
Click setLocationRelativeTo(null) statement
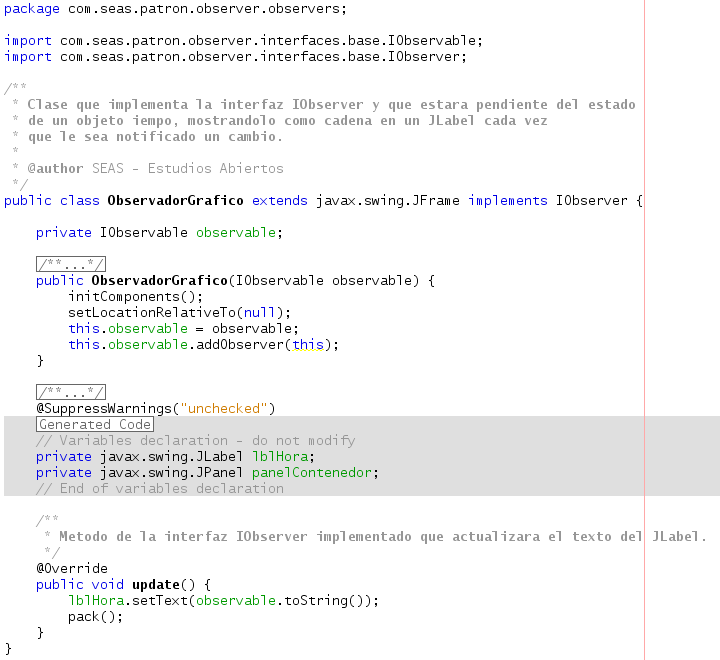tap(180, 313)
